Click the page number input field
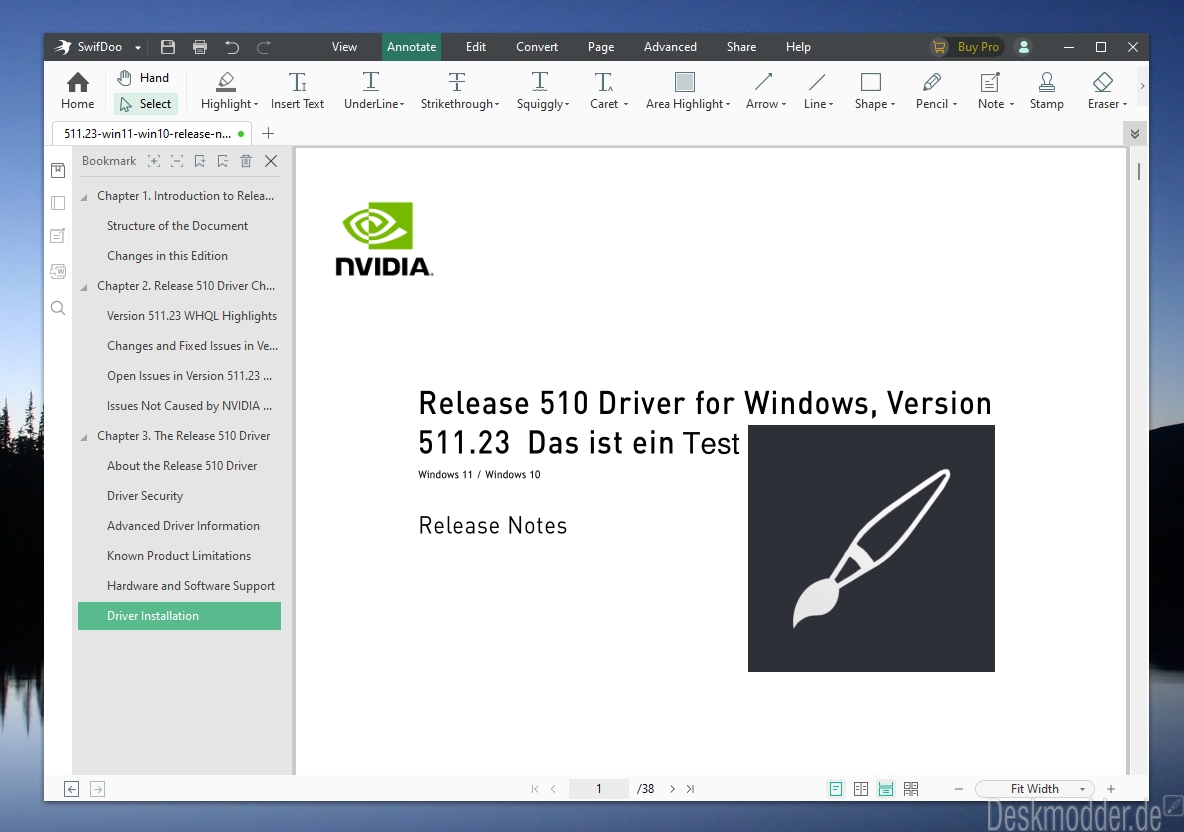The image size is (1184, 832). coord(599,789)
